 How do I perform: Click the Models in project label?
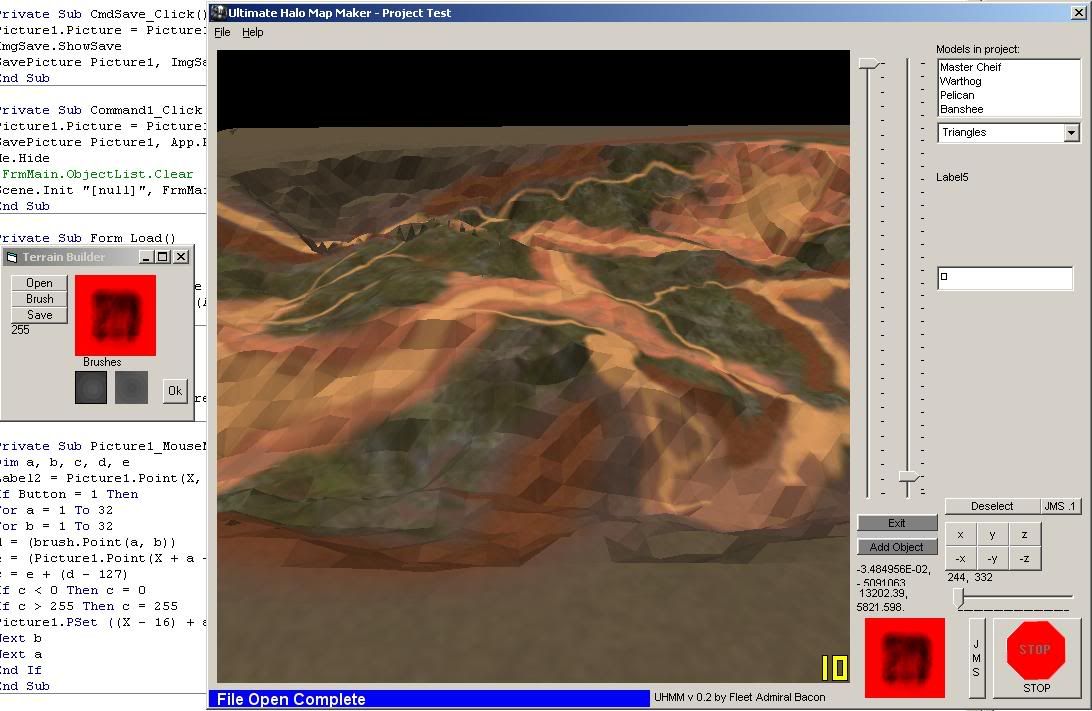(978, 49)
